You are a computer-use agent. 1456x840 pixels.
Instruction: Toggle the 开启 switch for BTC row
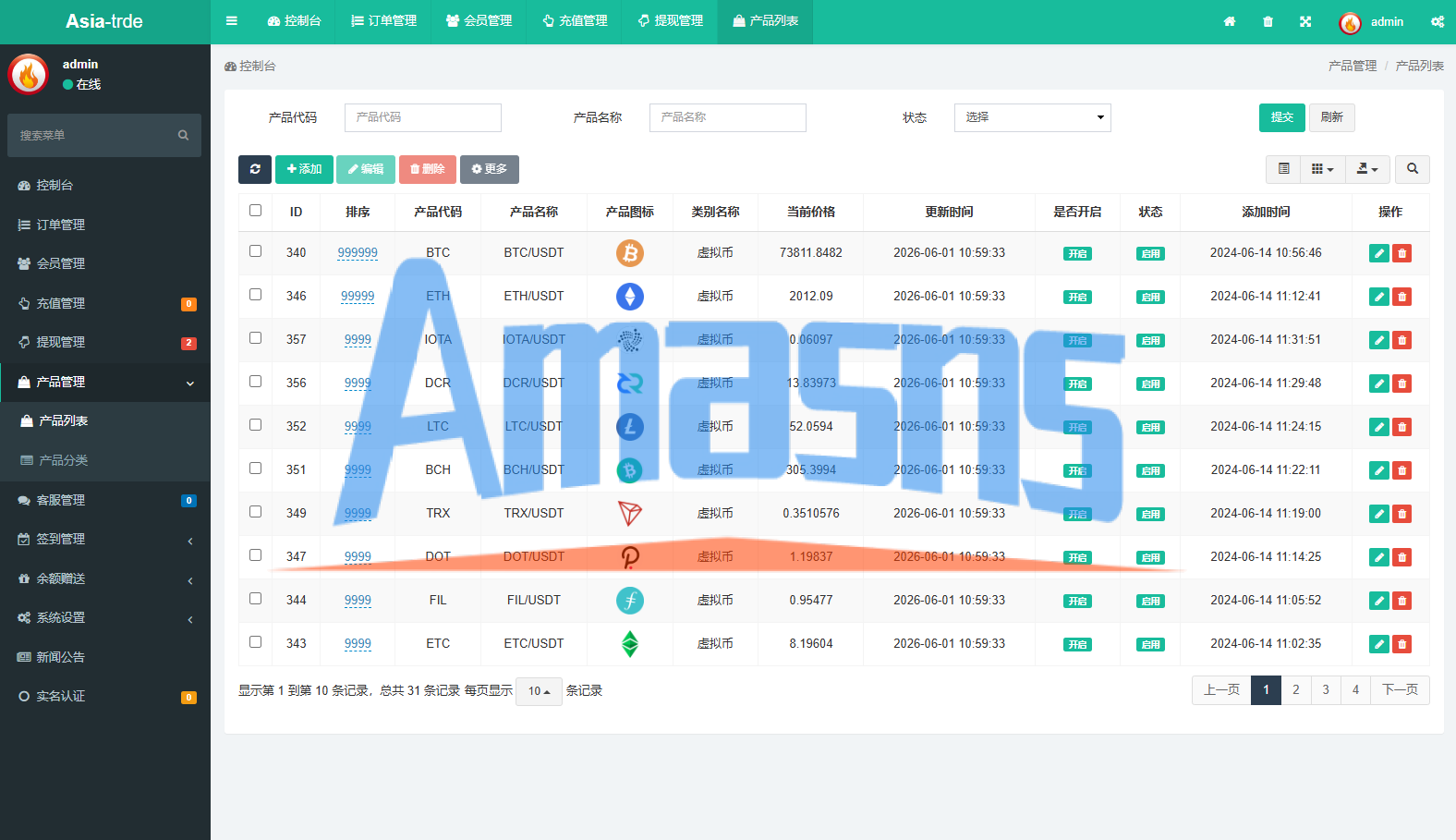coord(1077,254)
